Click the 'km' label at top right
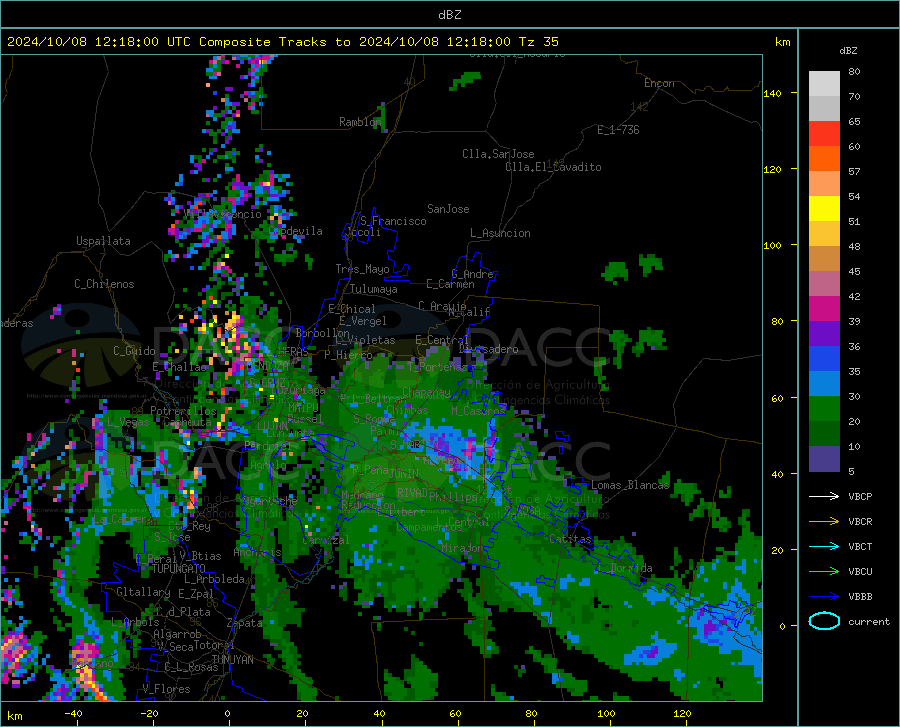 782,42
